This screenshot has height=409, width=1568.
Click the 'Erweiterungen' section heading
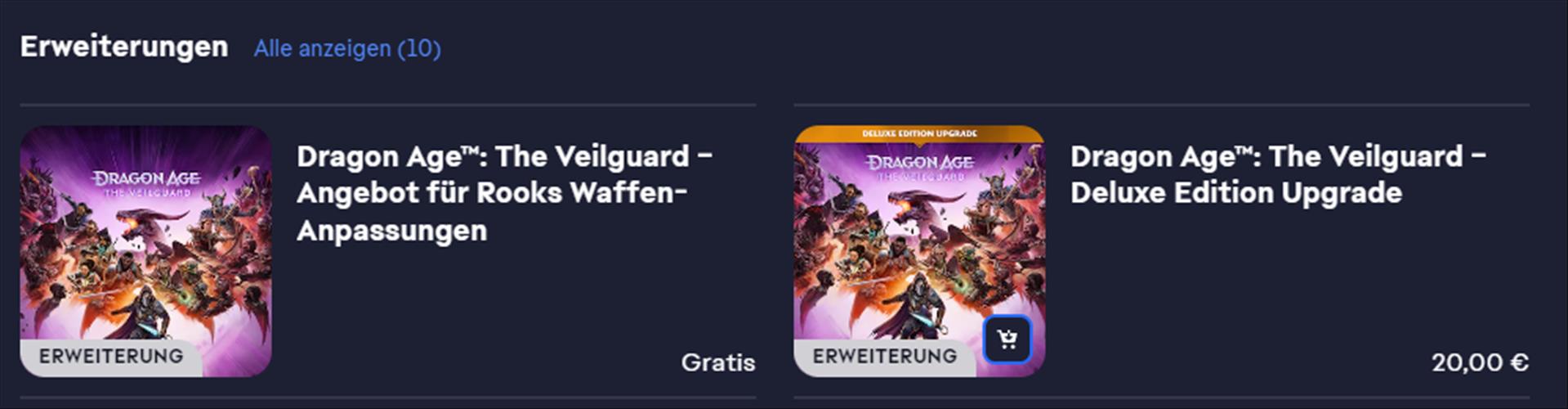[x=124, y=47]
